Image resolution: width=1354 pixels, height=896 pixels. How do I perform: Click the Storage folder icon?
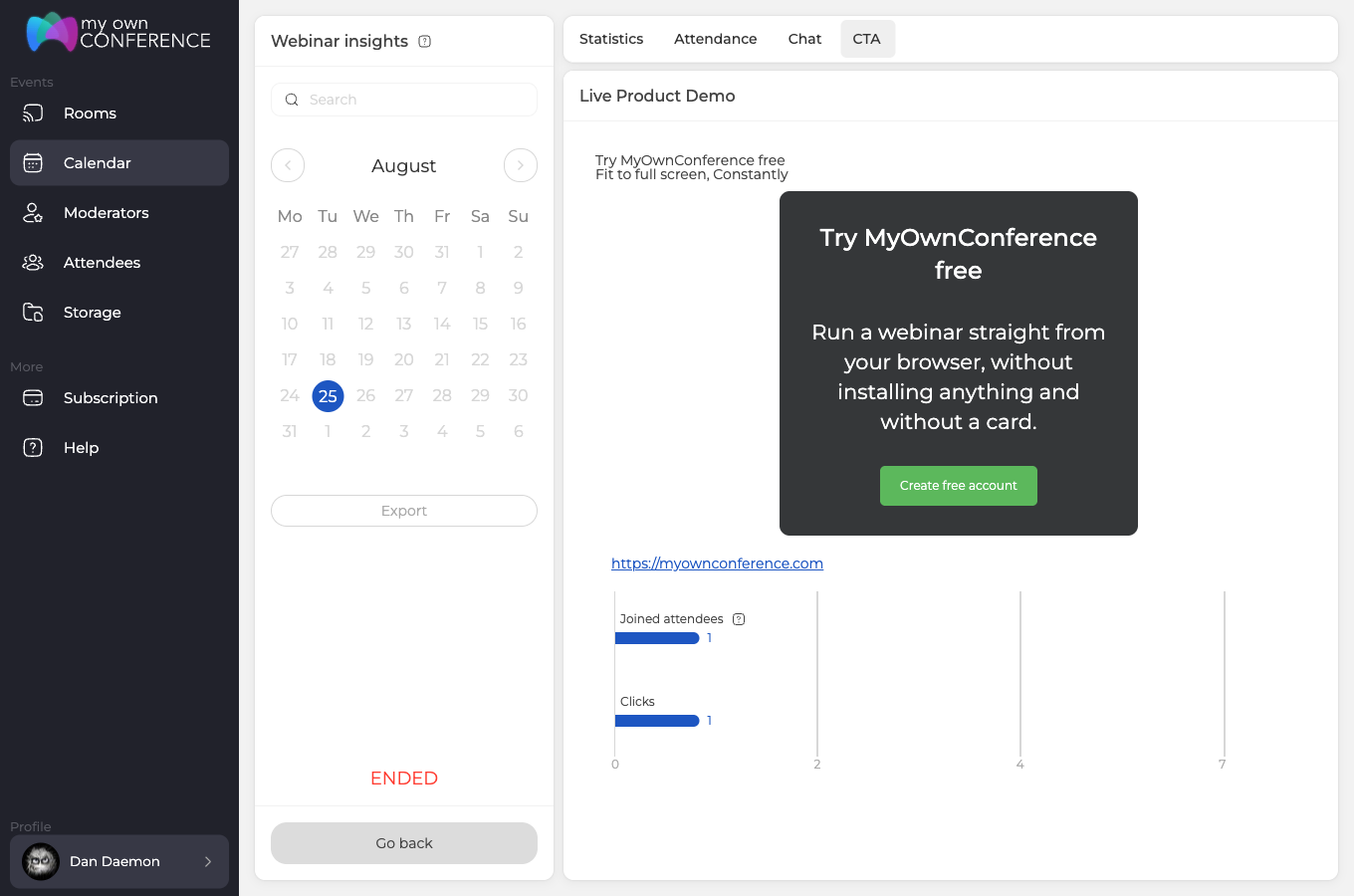coord(33,313)
